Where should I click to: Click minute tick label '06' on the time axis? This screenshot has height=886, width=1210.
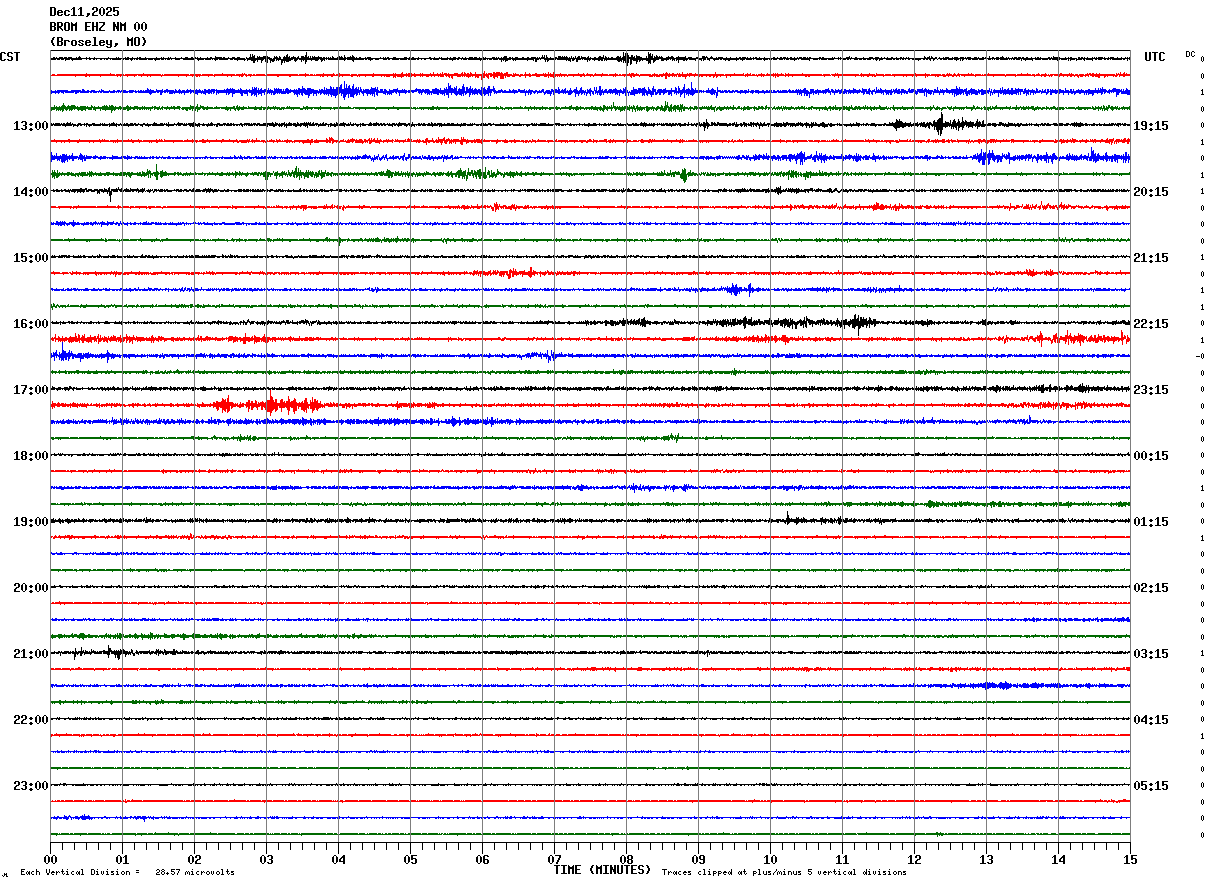click(x=483, y=859)
